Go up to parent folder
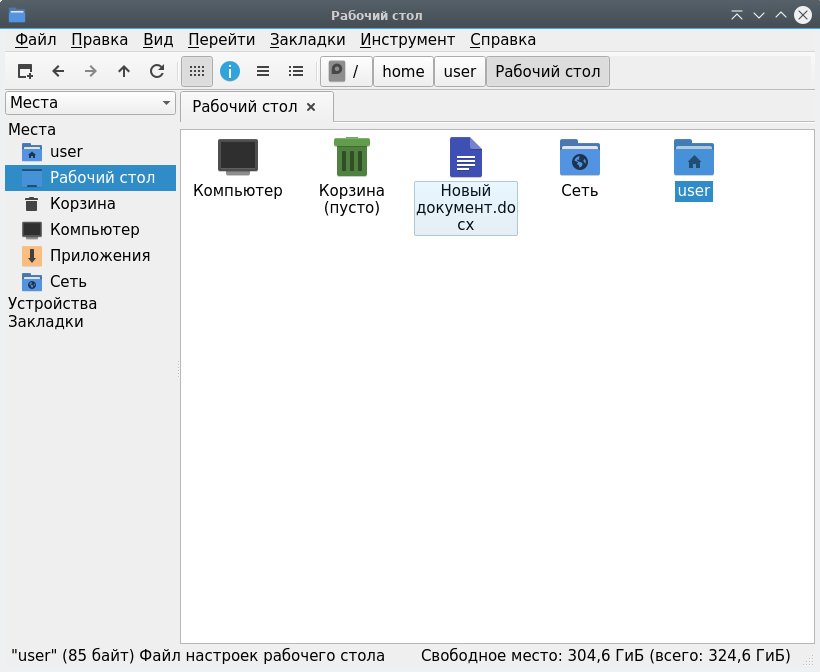Viewport: 820px width, 672px height. (124, 71)
